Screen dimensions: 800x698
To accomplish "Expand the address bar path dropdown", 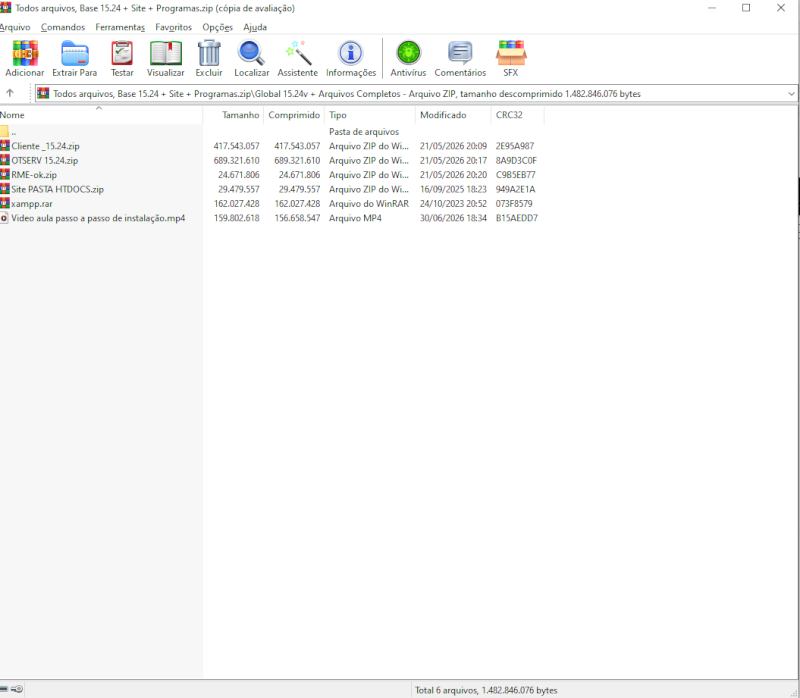I will pos(791,94).
